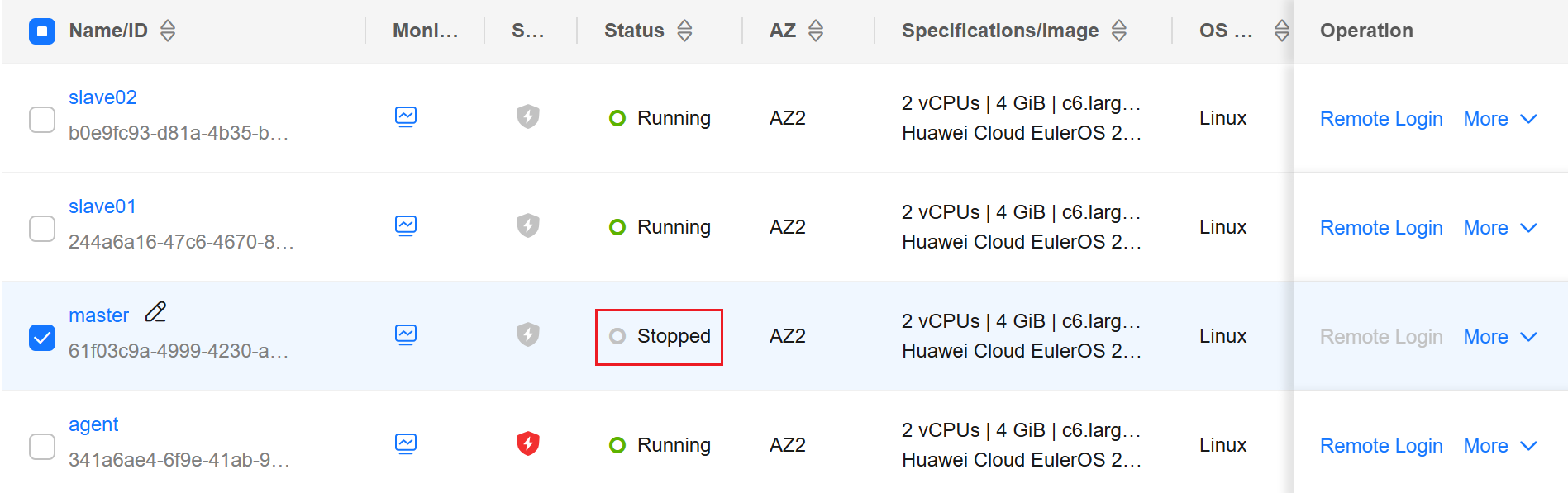1568x493 pixels.
Task: Expand the More dropdown for slave02
Action: point(1499,119)
